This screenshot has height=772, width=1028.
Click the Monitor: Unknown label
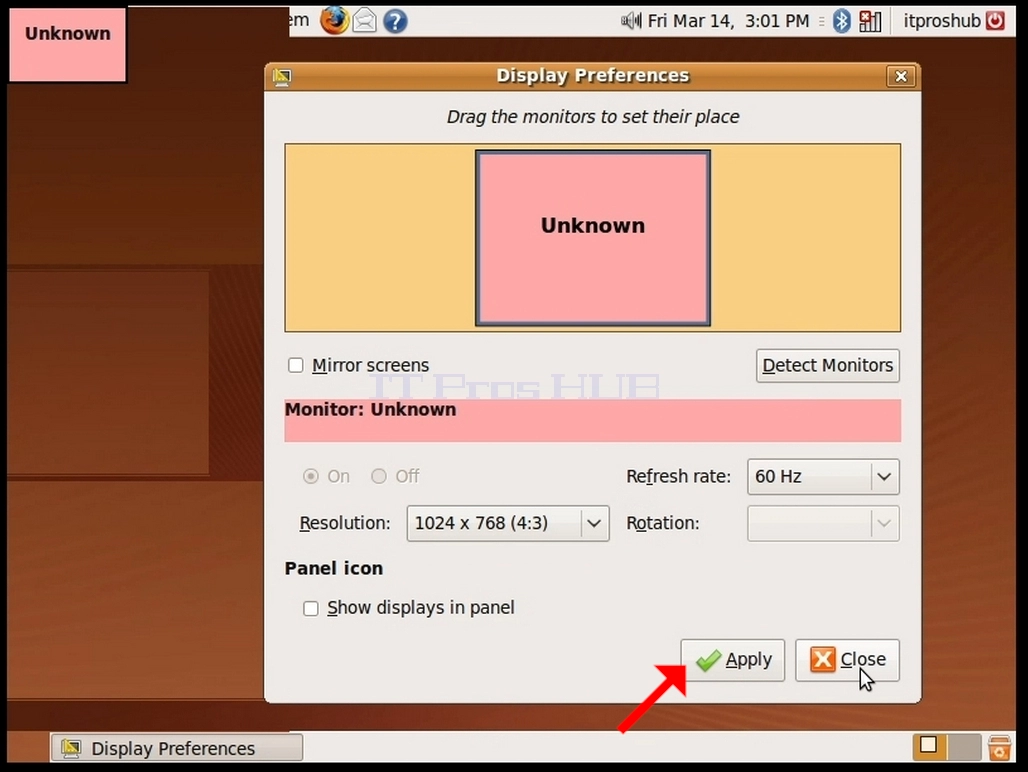coord(370,410)
